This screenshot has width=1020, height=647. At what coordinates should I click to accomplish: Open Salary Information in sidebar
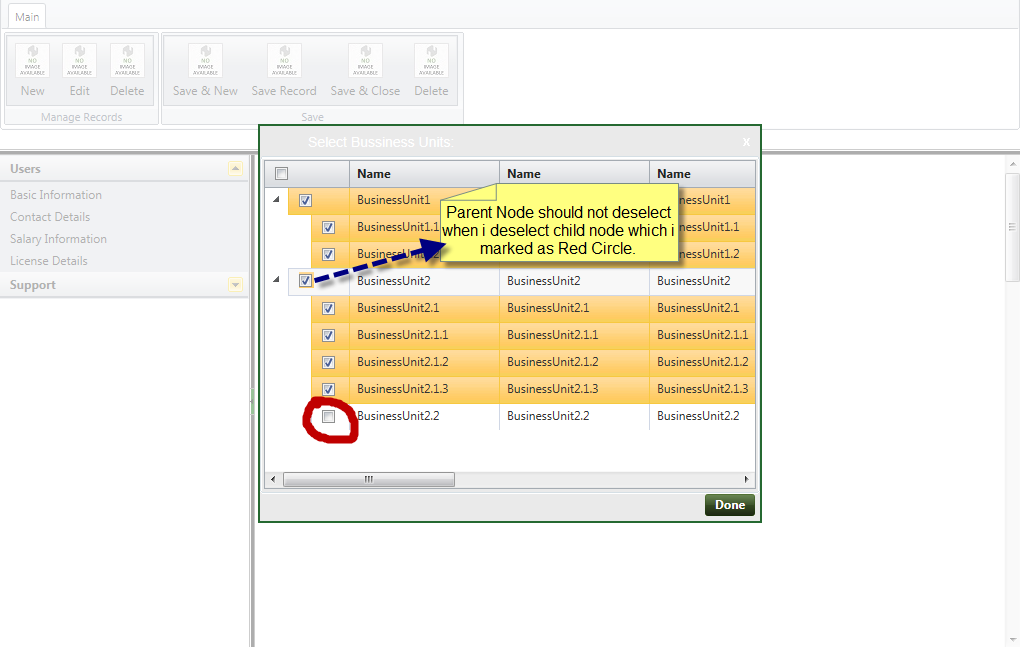click(x=59, y=239)
